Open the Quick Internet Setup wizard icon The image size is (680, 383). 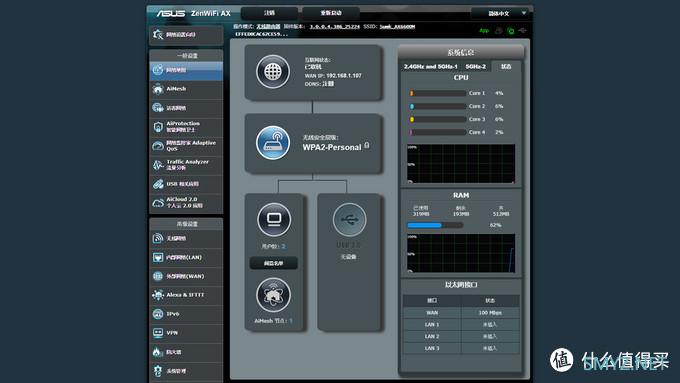[158, 34]
